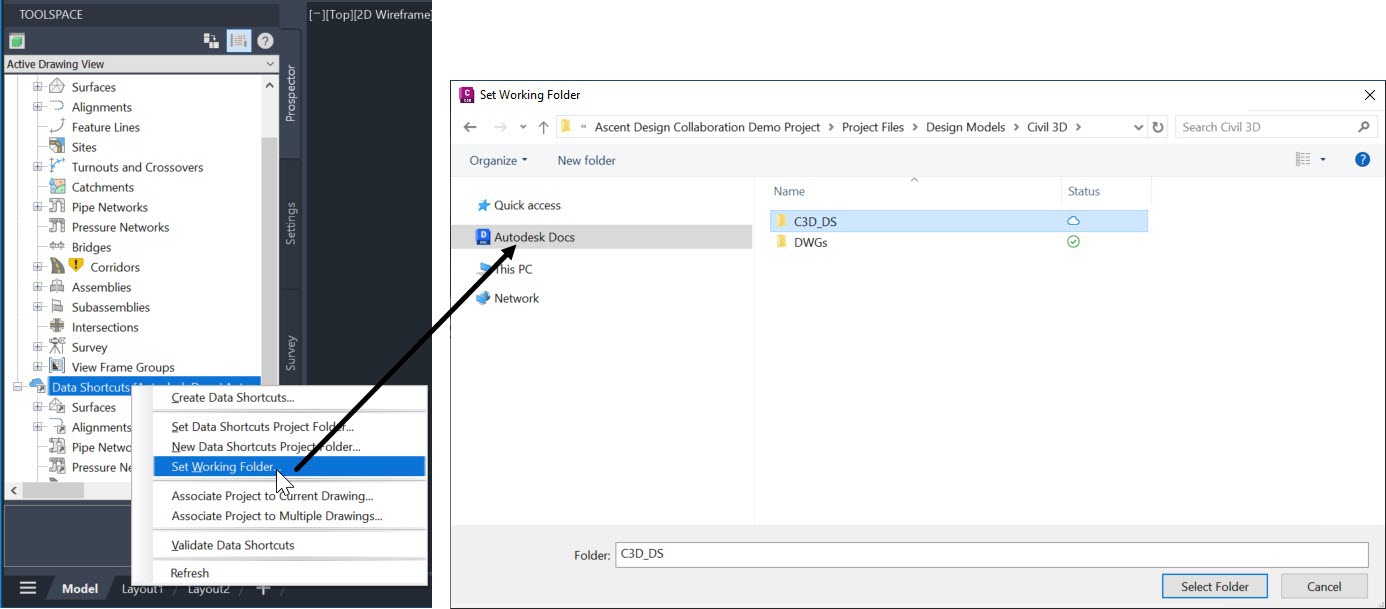Expand the Corridors node
This screenshot has width=1386, height=609.
38,267
